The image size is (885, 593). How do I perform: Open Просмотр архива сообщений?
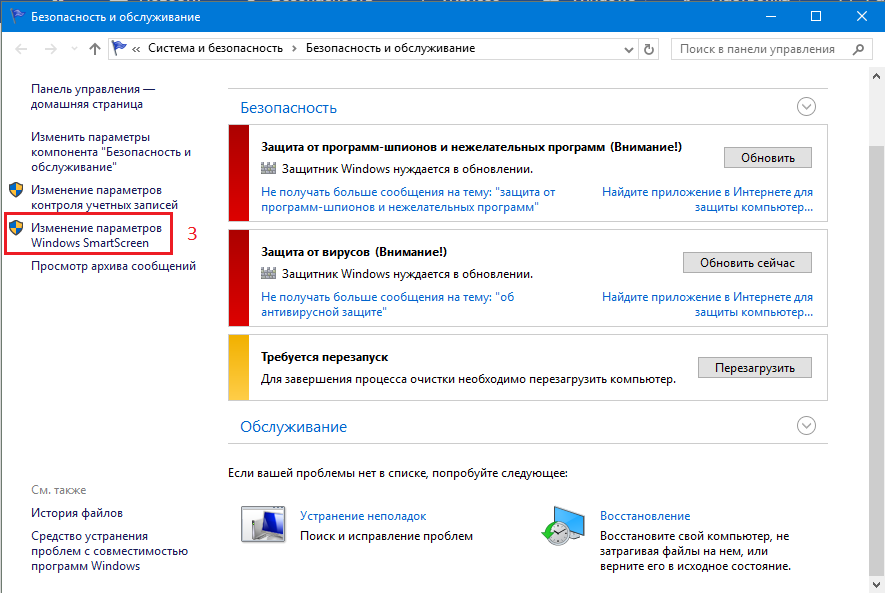(x=113, y=266)
